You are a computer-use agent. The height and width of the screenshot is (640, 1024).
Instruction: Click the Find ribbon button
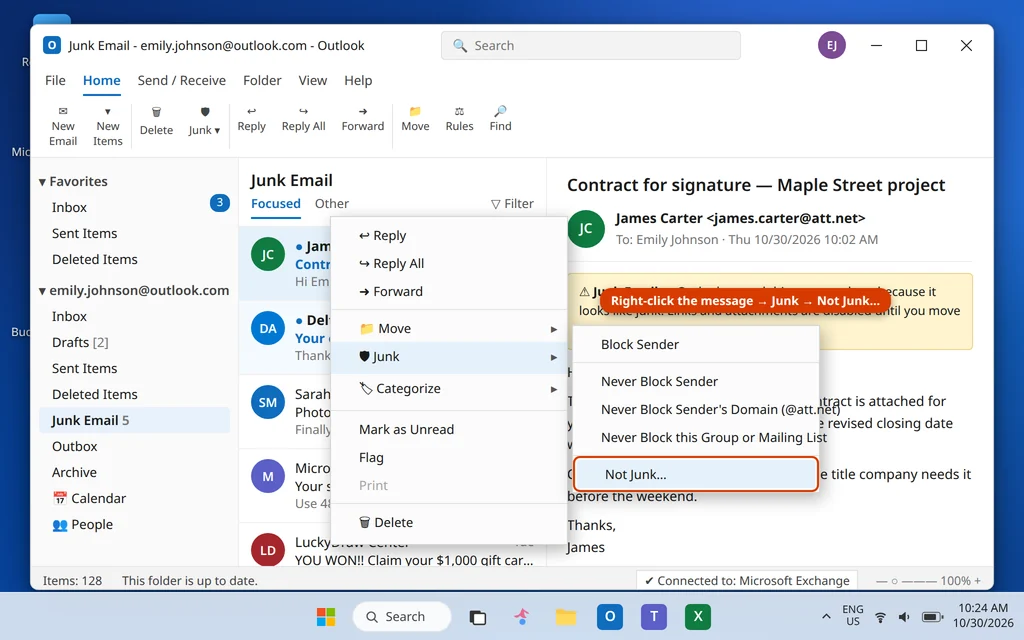point(500,120)
